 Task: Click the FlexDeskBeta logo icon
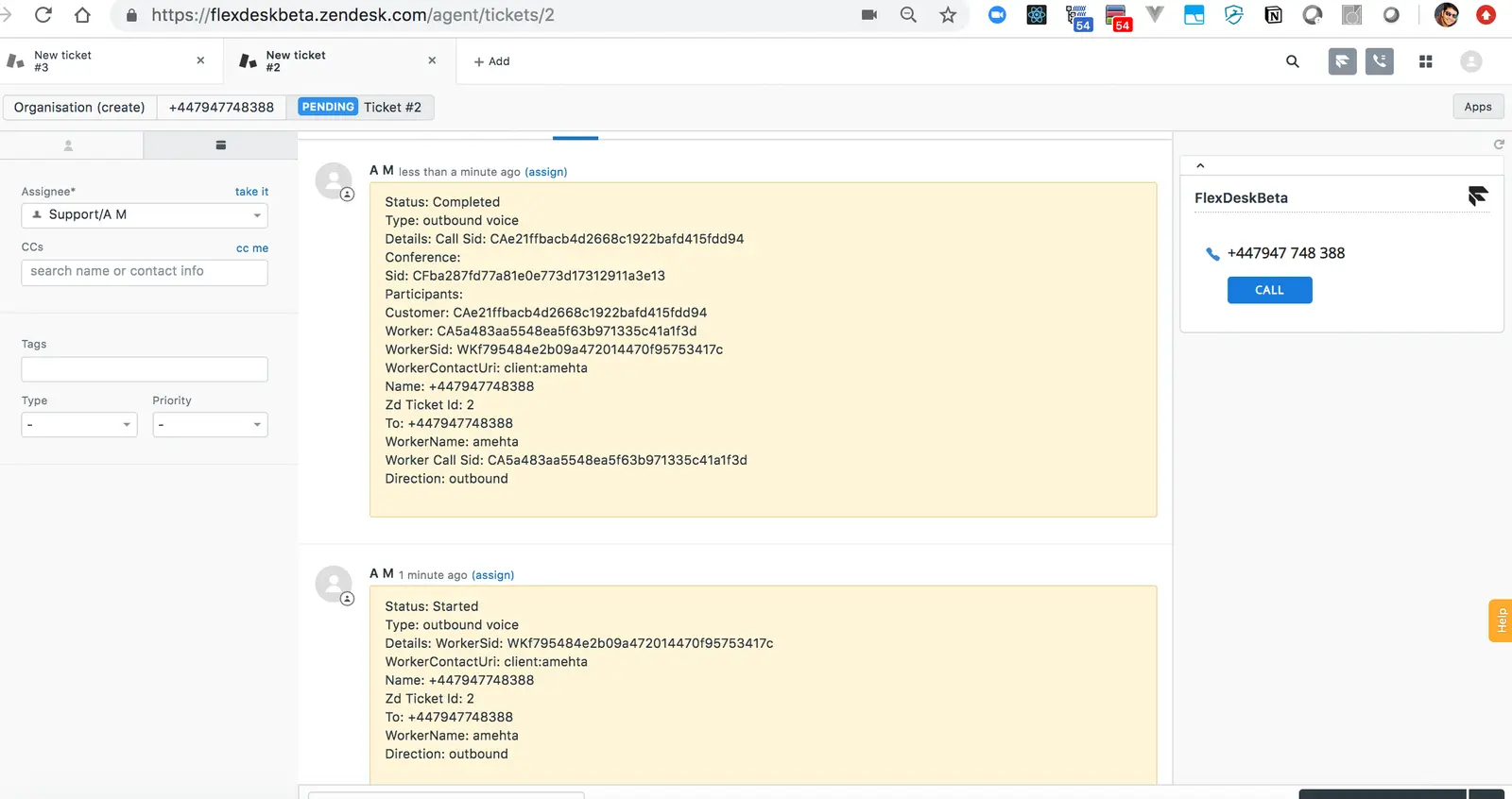(x=1478, y=195)
